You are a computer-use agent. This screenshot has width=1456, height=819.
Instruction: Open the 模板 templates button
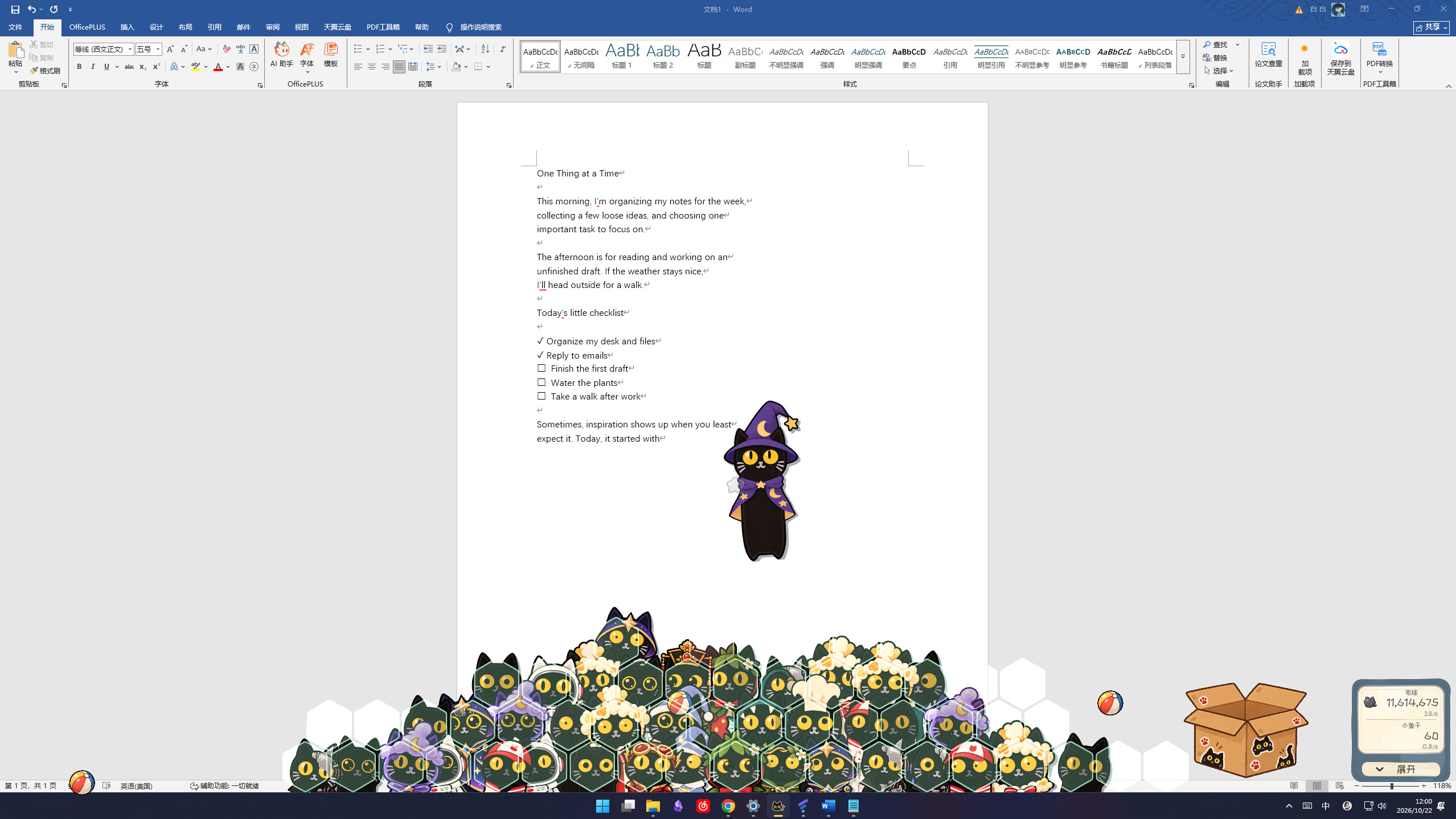point(331,56)
